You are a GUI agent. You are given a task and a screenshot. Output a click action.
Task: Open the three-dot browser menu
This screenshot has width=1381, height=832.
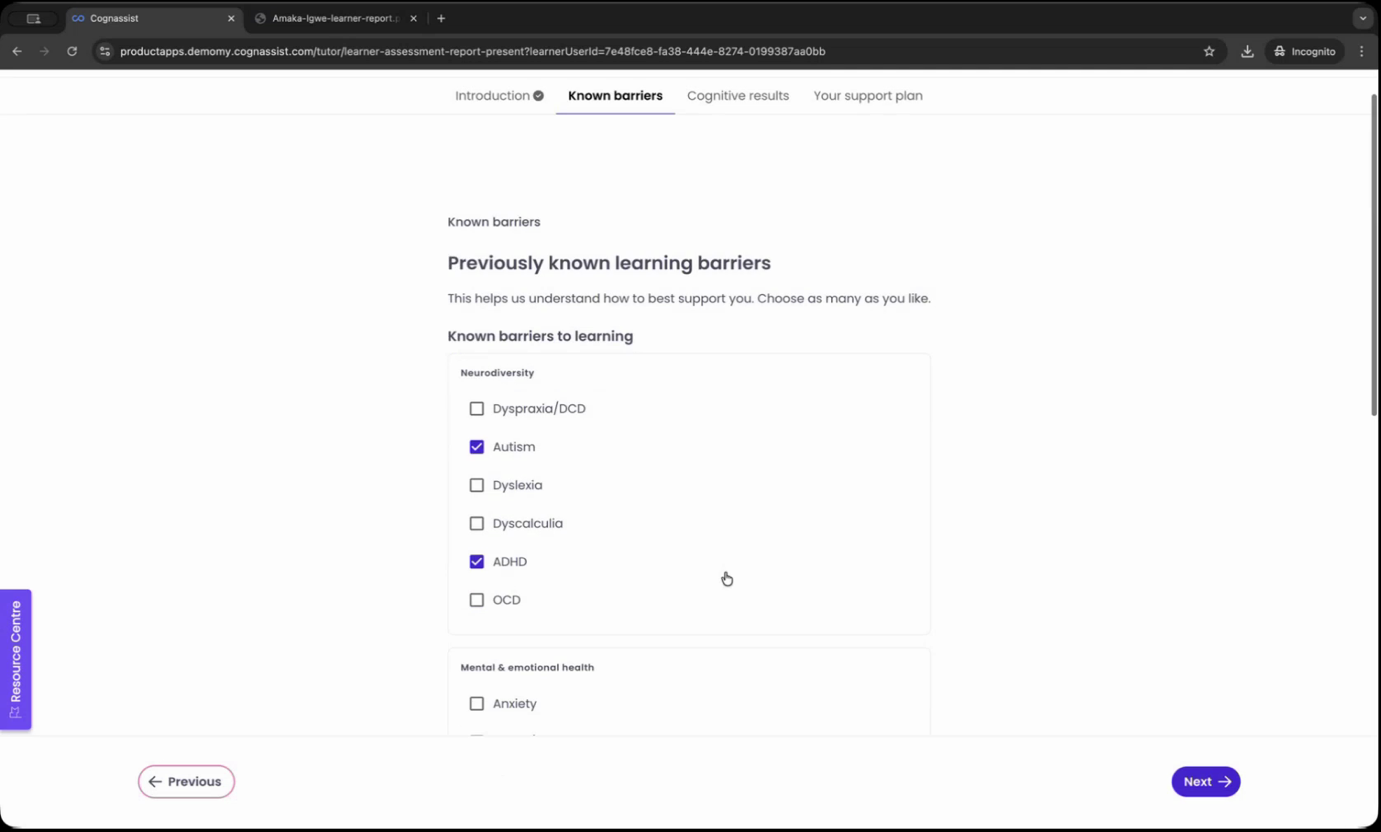(x=1362, y=51)
